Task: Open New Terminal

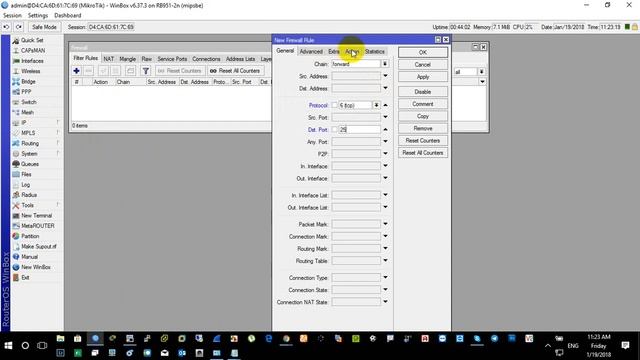Action: pos(36,216)
